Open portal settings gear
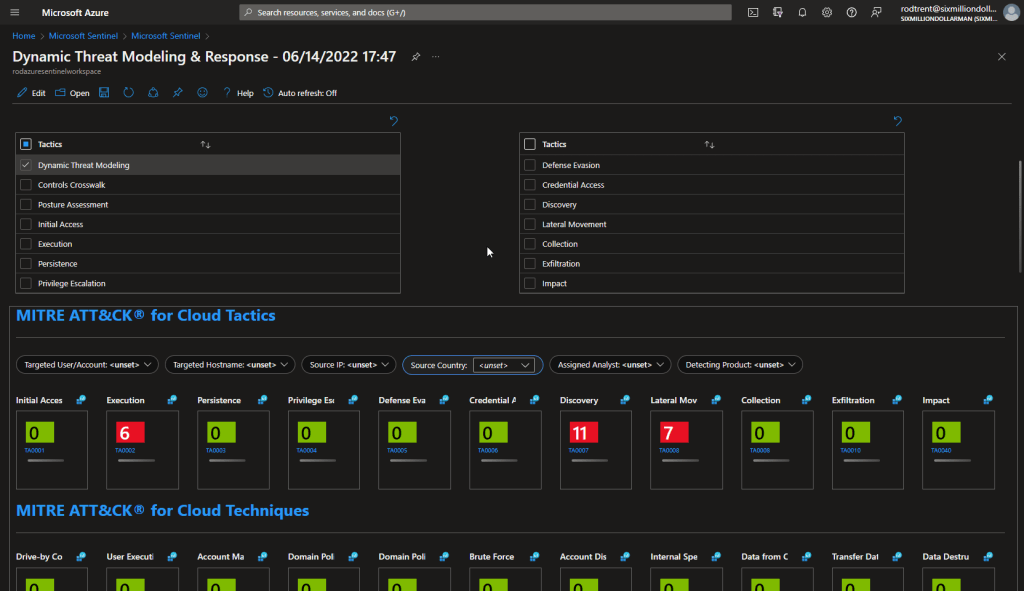 [x=827, y=12]
